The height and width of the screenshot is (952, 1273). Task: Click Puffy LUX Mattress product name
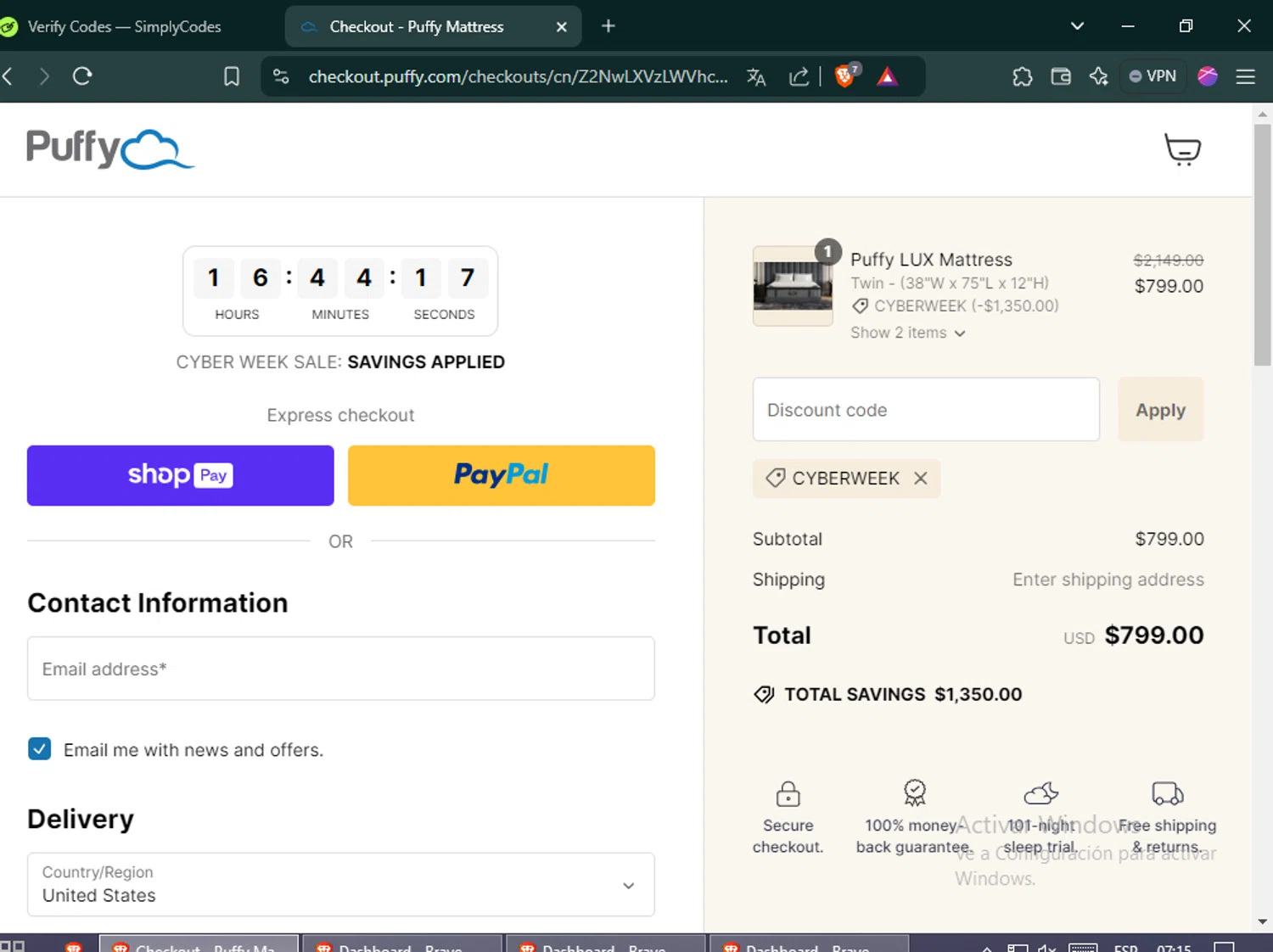click(931, 260)
